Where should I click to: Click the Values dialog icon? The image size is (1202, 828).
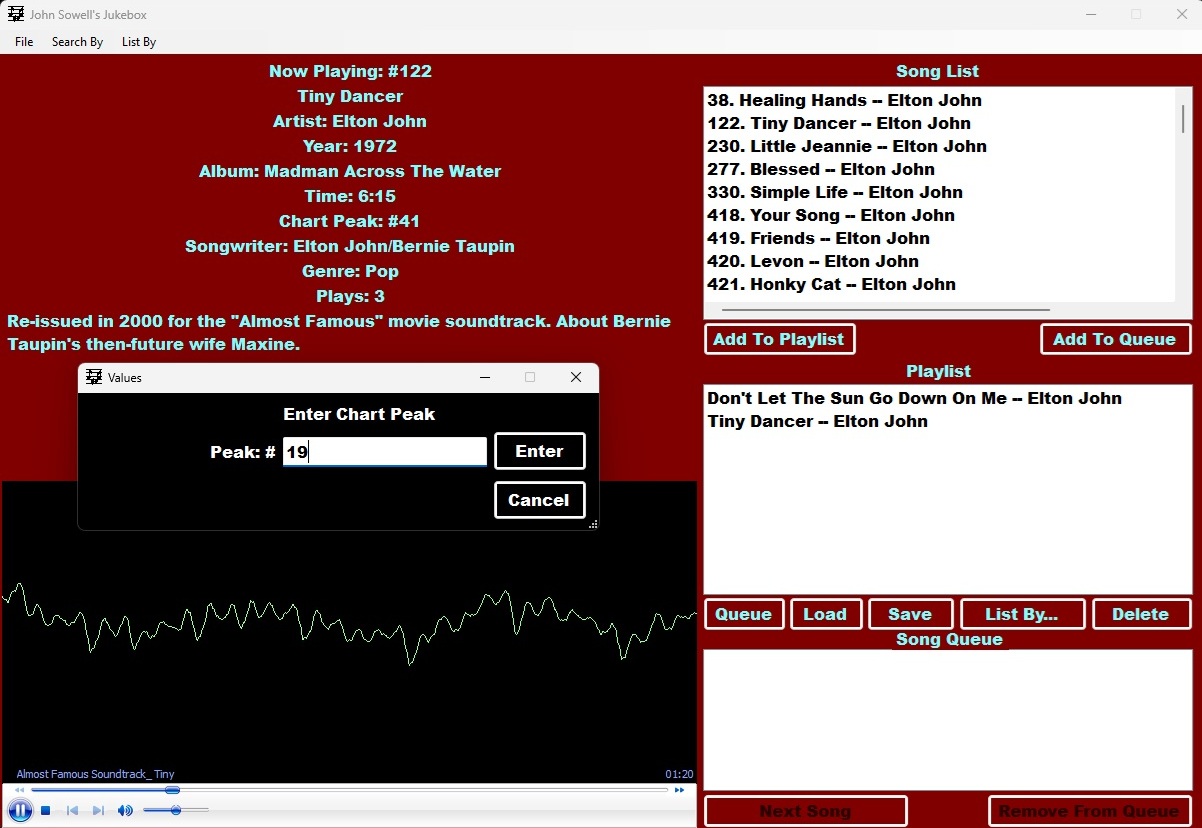[x=94, y=377]
